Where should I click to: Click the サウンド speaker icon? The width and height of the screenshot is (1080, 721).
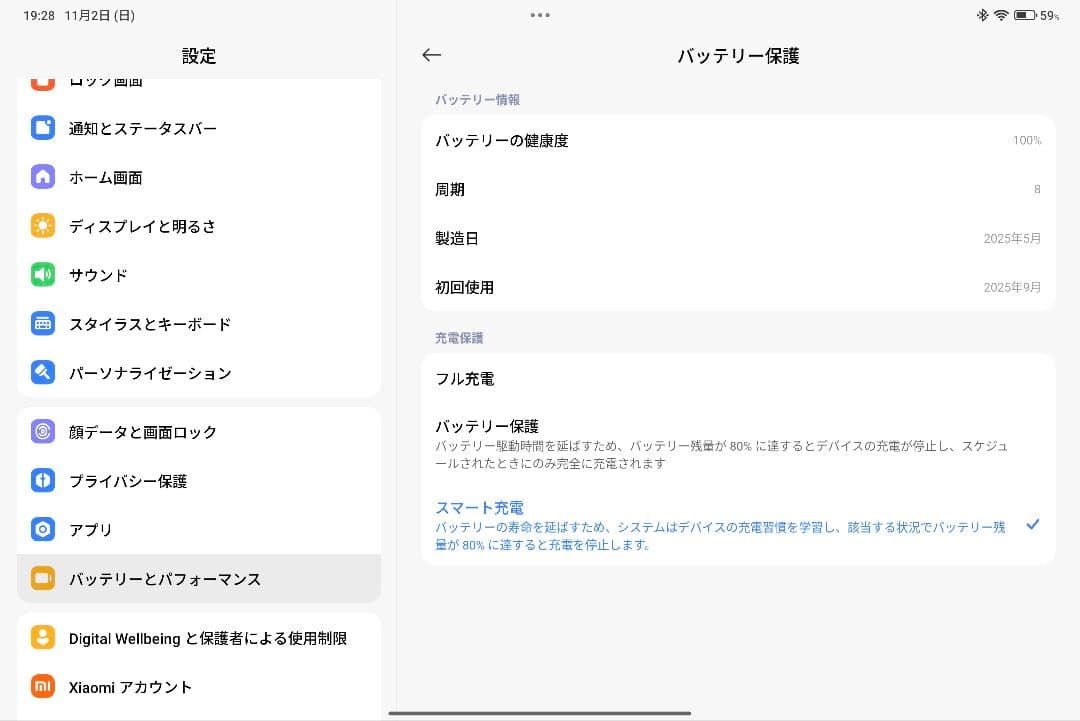pyautogui.click(x=42, y=275)
